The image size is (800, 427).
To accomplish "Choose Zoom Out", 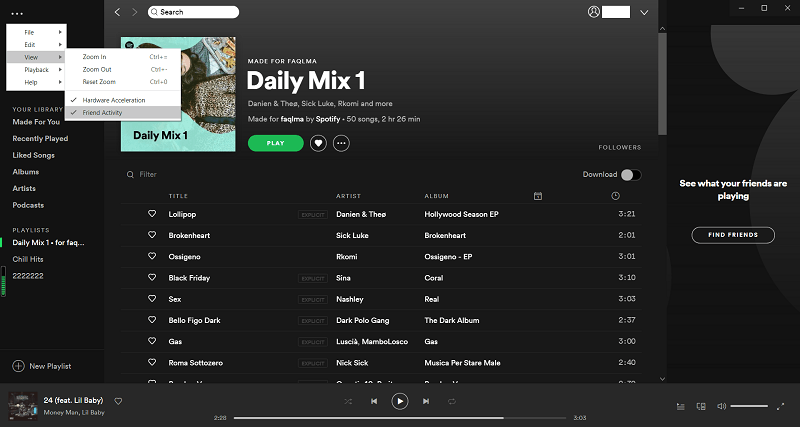I will pyautogui.click(x=123, y=69).
